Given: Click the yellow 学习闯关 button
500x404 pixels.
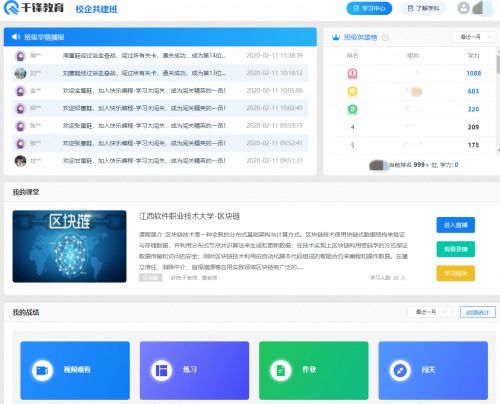Looking at the screenshot, I should (x=456, y=273).
